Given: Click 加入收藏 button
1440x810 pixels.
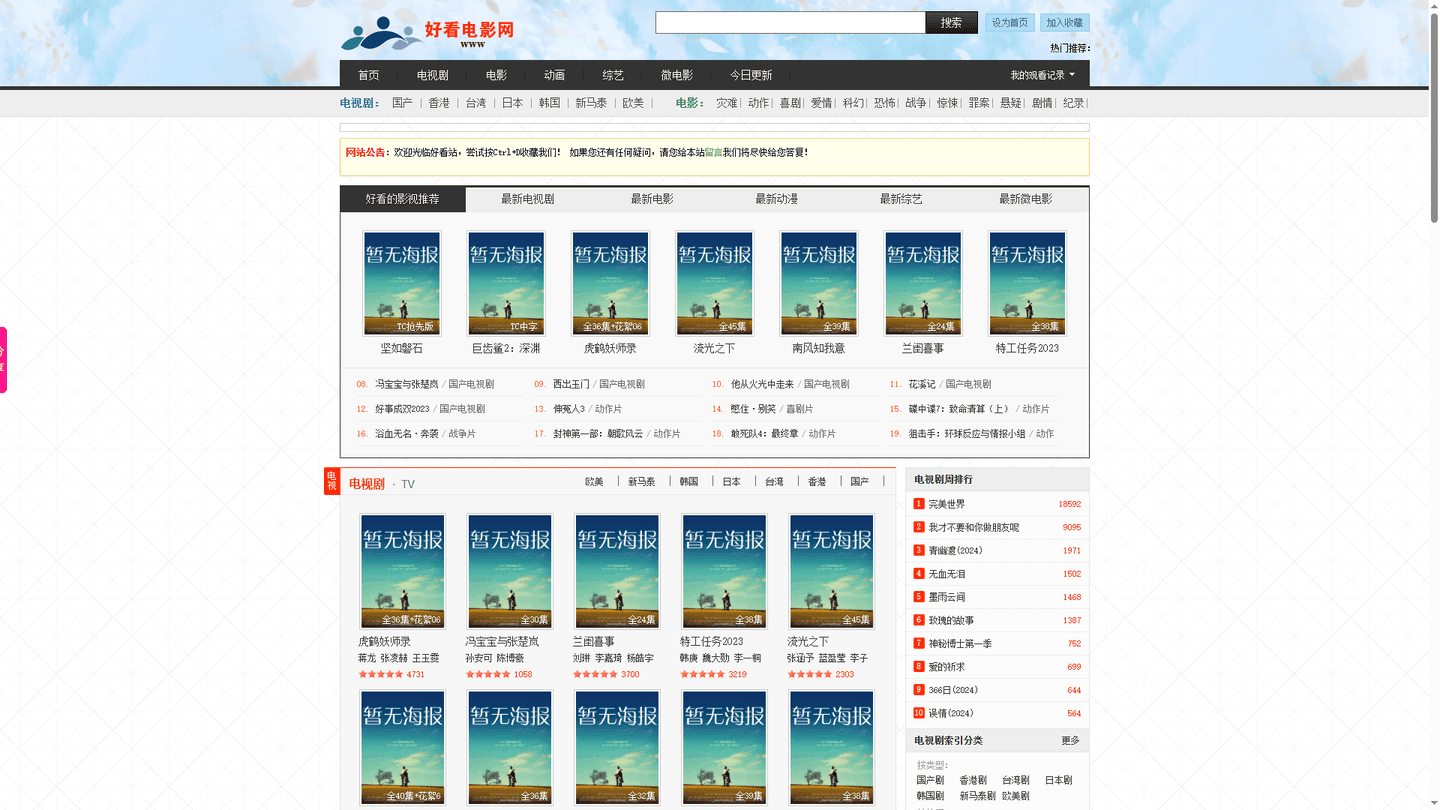Looking at the screenshot, I should click(1065, 22).
